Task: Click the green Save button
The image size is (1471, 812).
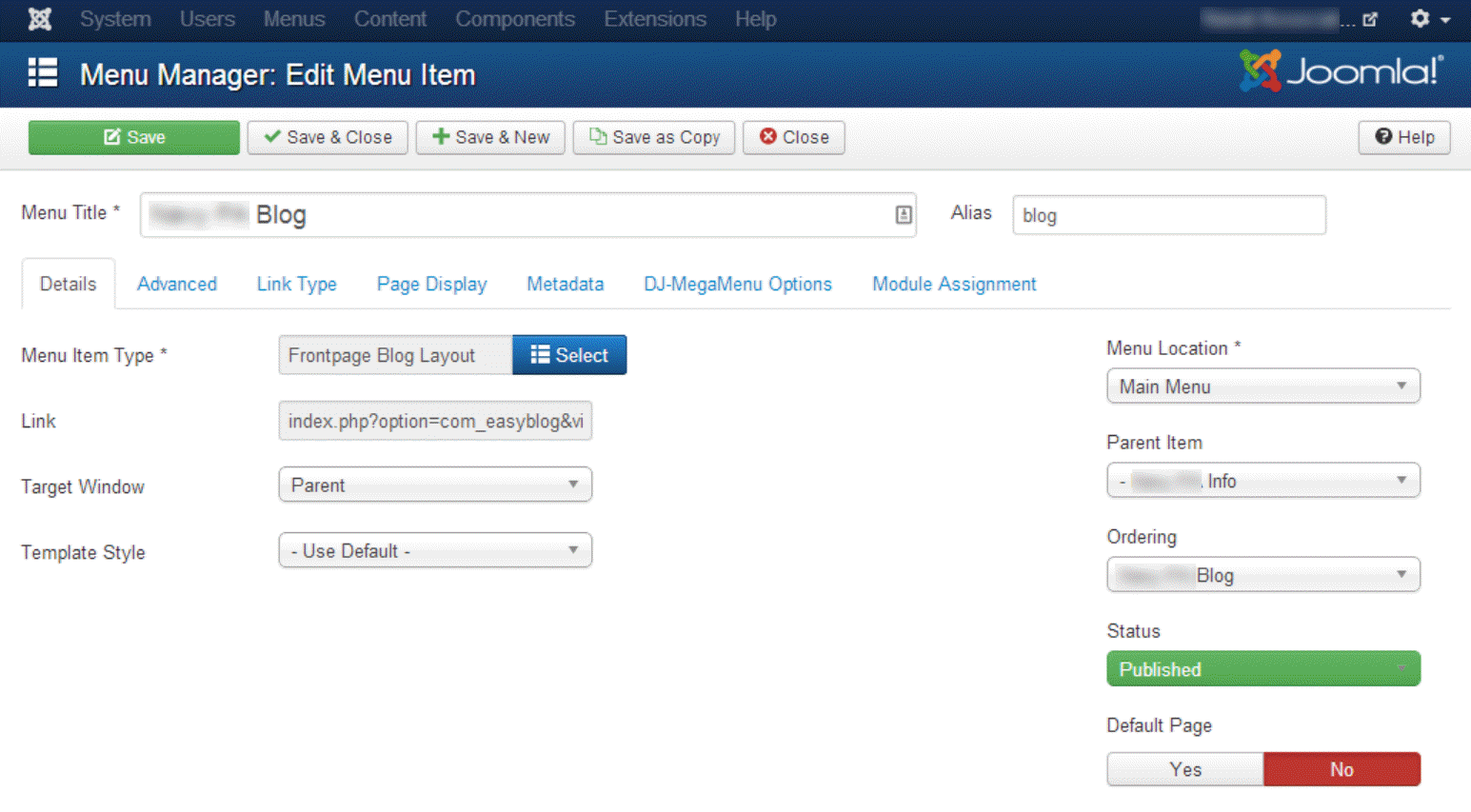Action: point(134,137)
